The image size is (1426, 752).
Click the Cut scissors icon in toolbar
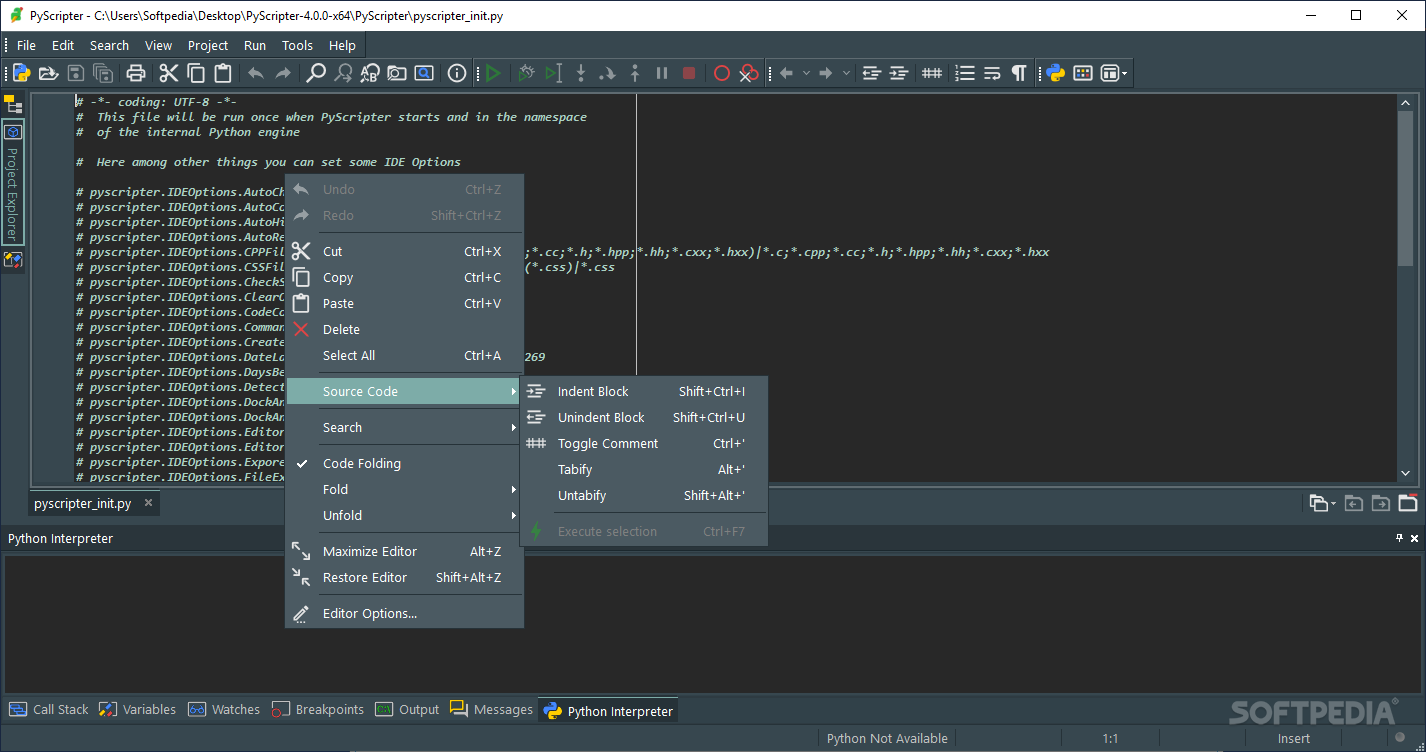[x=168, y=73]
